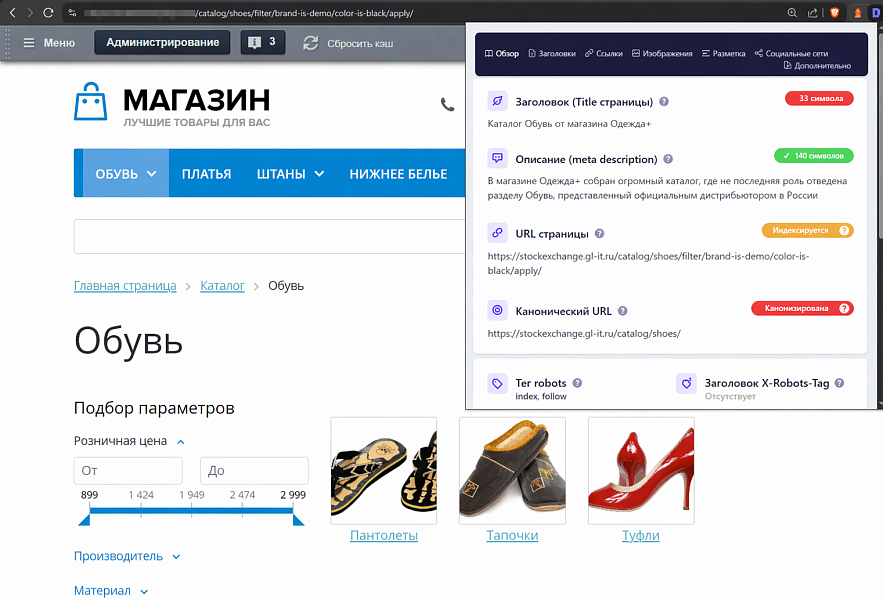Expand the Обувь navigation dropdown
The height and width of the screenshot is (600, 883).
(x=126, y=174)
